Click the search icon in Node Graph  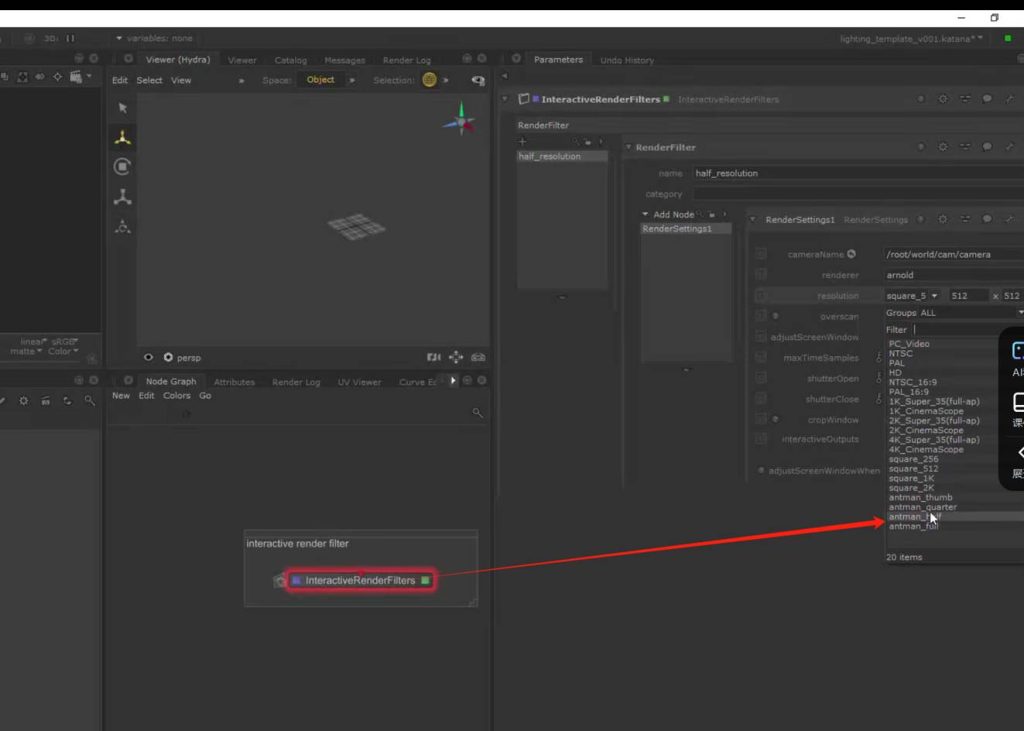click(x=477, y=413)
